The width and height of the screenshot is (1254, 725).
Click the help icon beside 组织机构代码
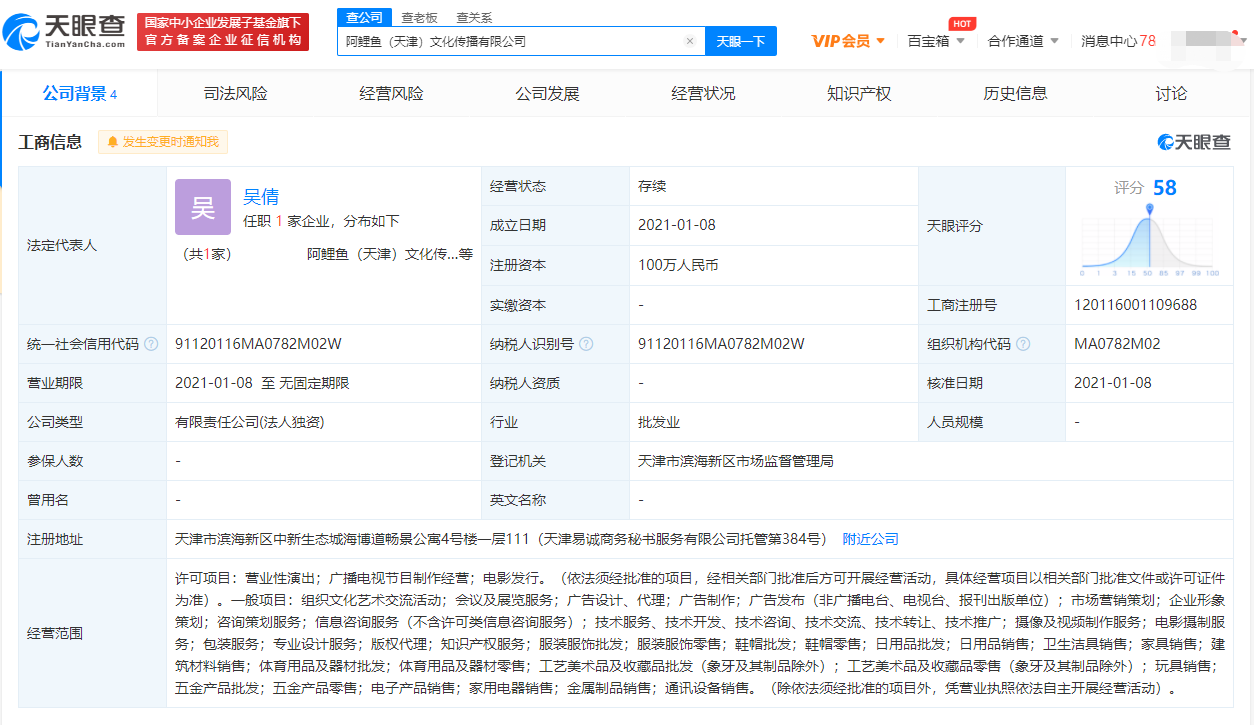pyautogui.click(x=1023, y=344)
